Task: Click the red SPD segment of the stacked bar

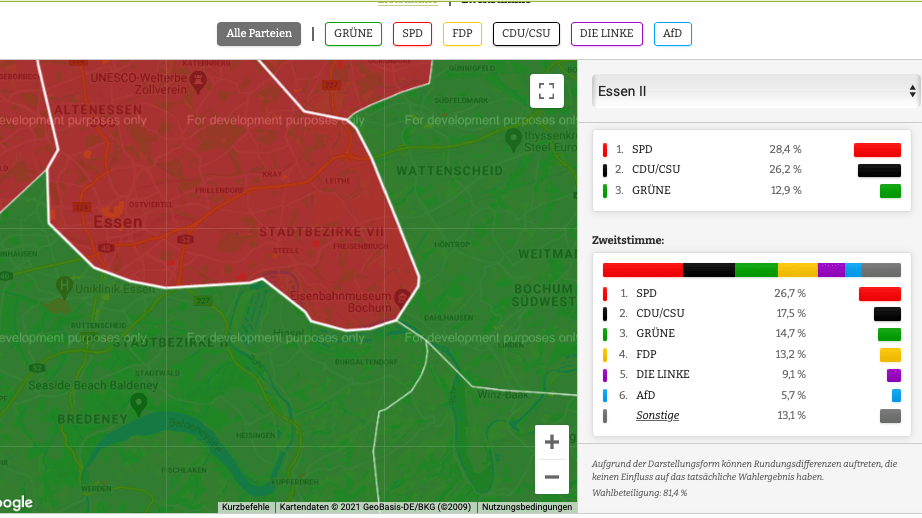Action: (x=643, y=270)
